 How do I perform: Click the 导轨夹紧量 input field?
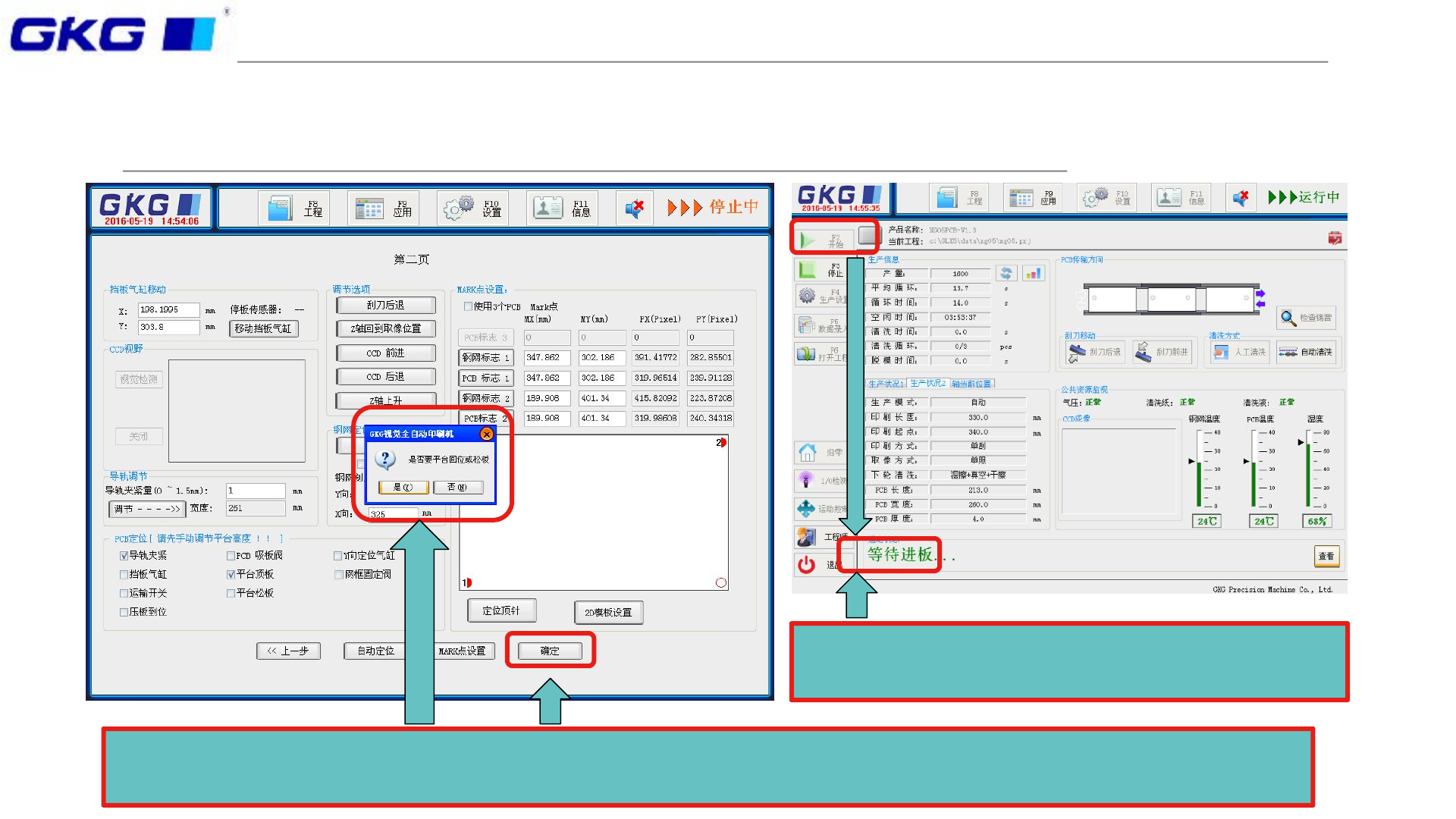click(256, 491)
